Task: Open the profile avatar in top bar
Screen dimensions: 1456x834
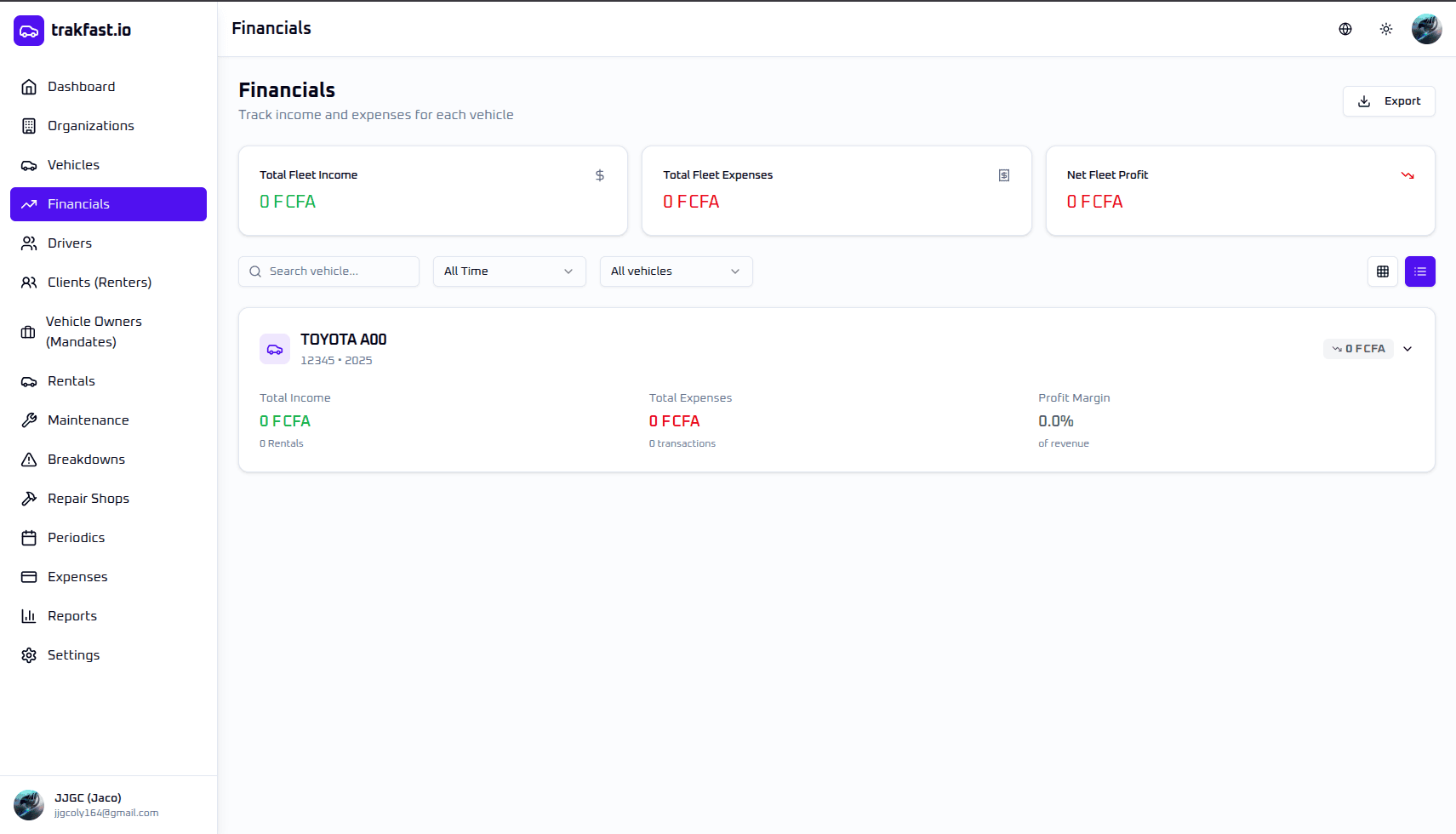Action: [1426, 29]
